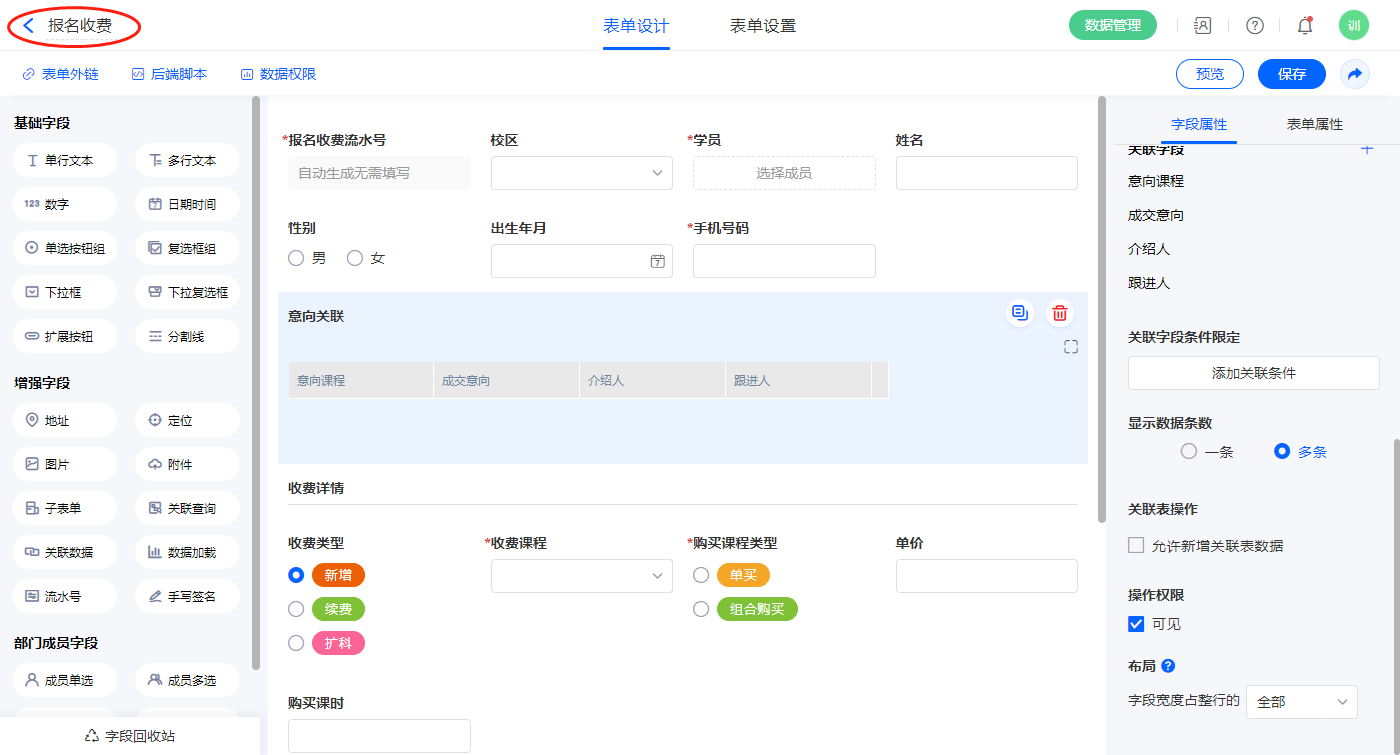Open the 收费课程 dropdown
This screenshot has width=1400, height=755.
pos(582,576)
